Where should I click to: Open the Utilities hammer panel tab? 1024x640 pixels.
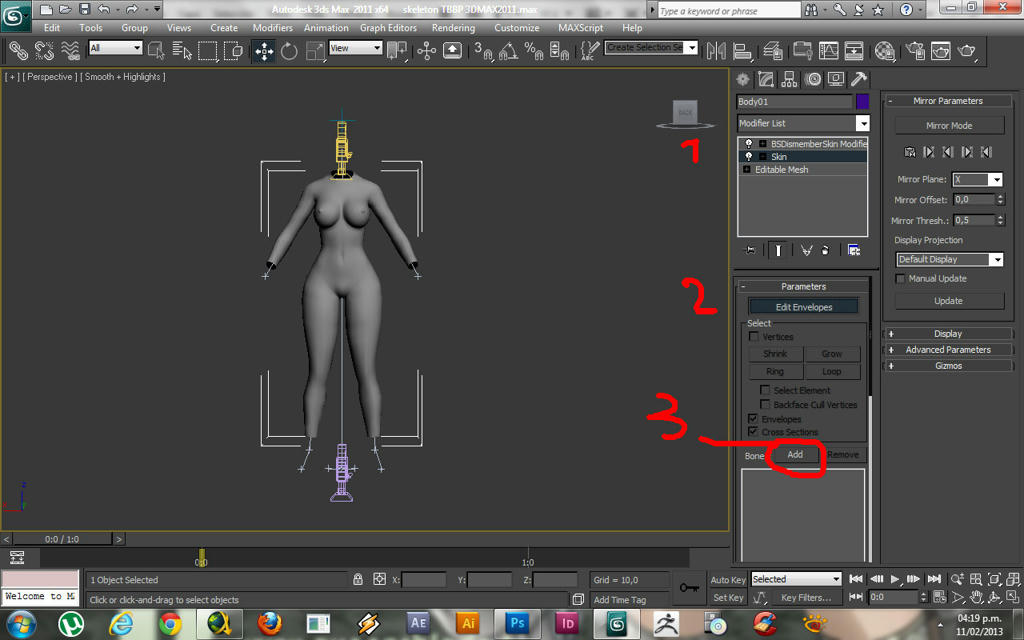[x=859, y=80]
